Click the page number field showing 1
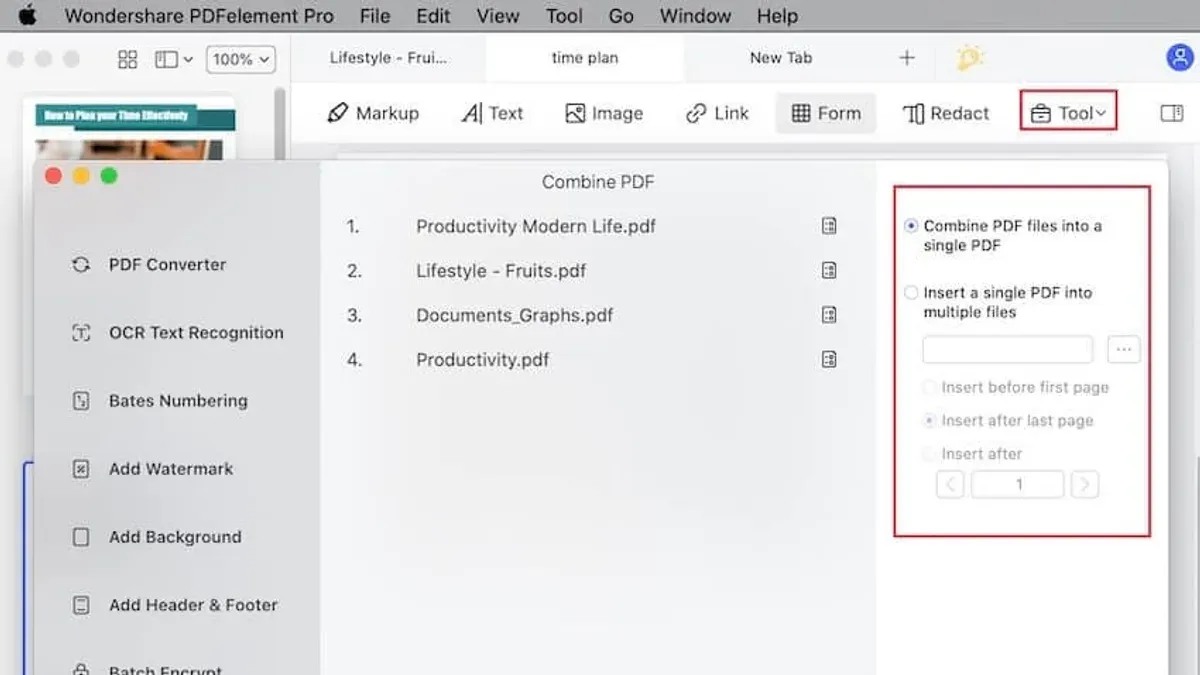The height and width of the screenshot is (675, 1200). [1018, 485]
